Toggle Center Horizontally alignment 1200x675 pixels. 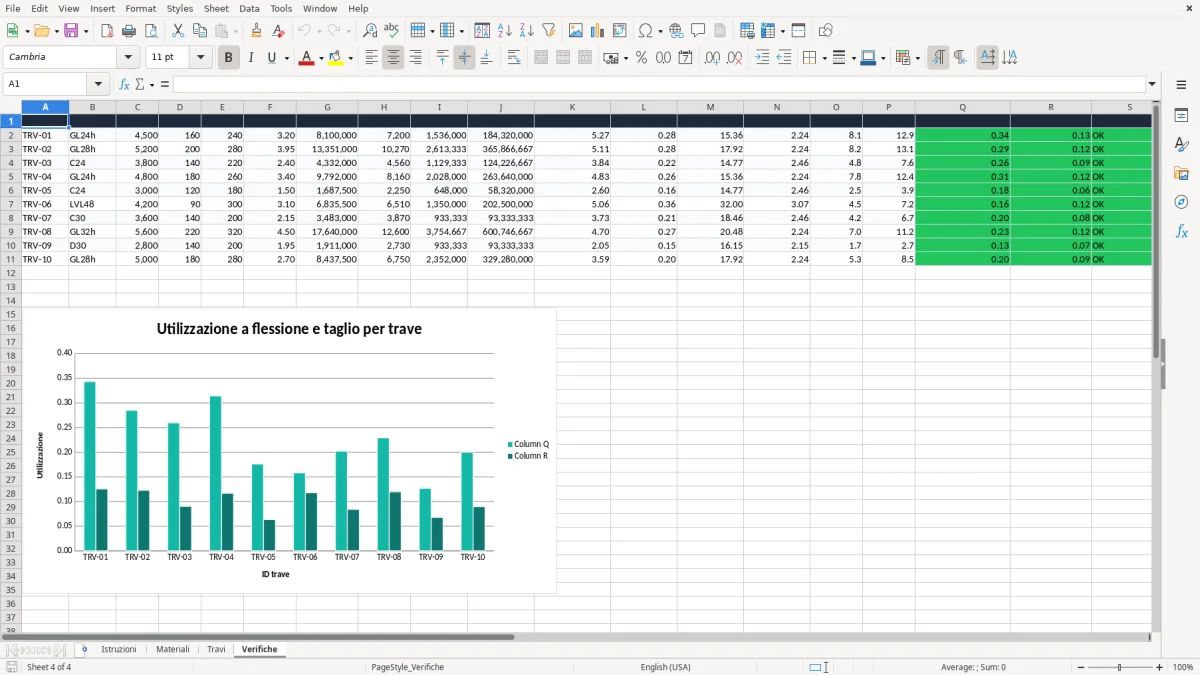(394, 58)
